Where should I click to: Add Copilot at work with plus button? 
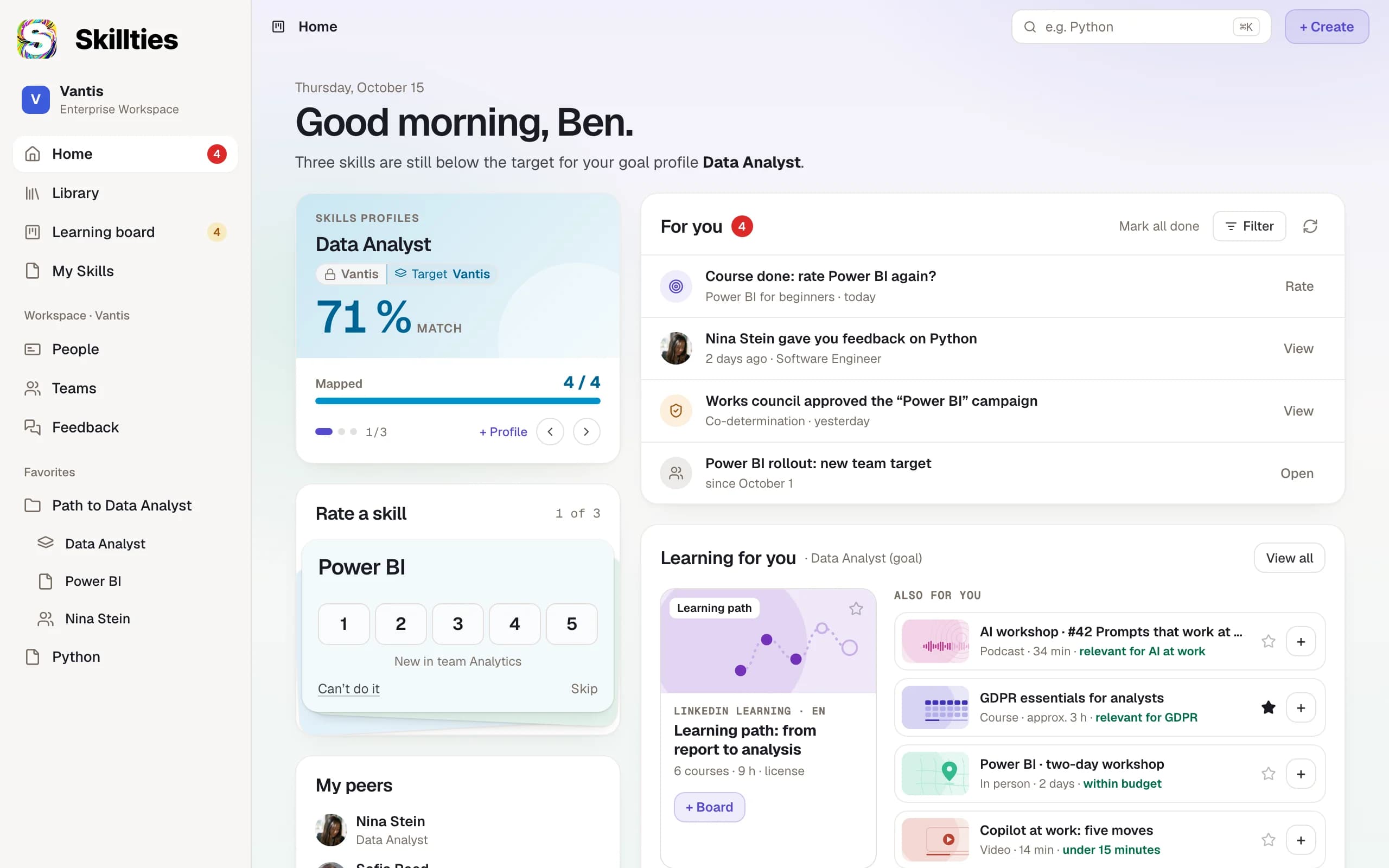pyautogui.click(x=1301, y=840)
